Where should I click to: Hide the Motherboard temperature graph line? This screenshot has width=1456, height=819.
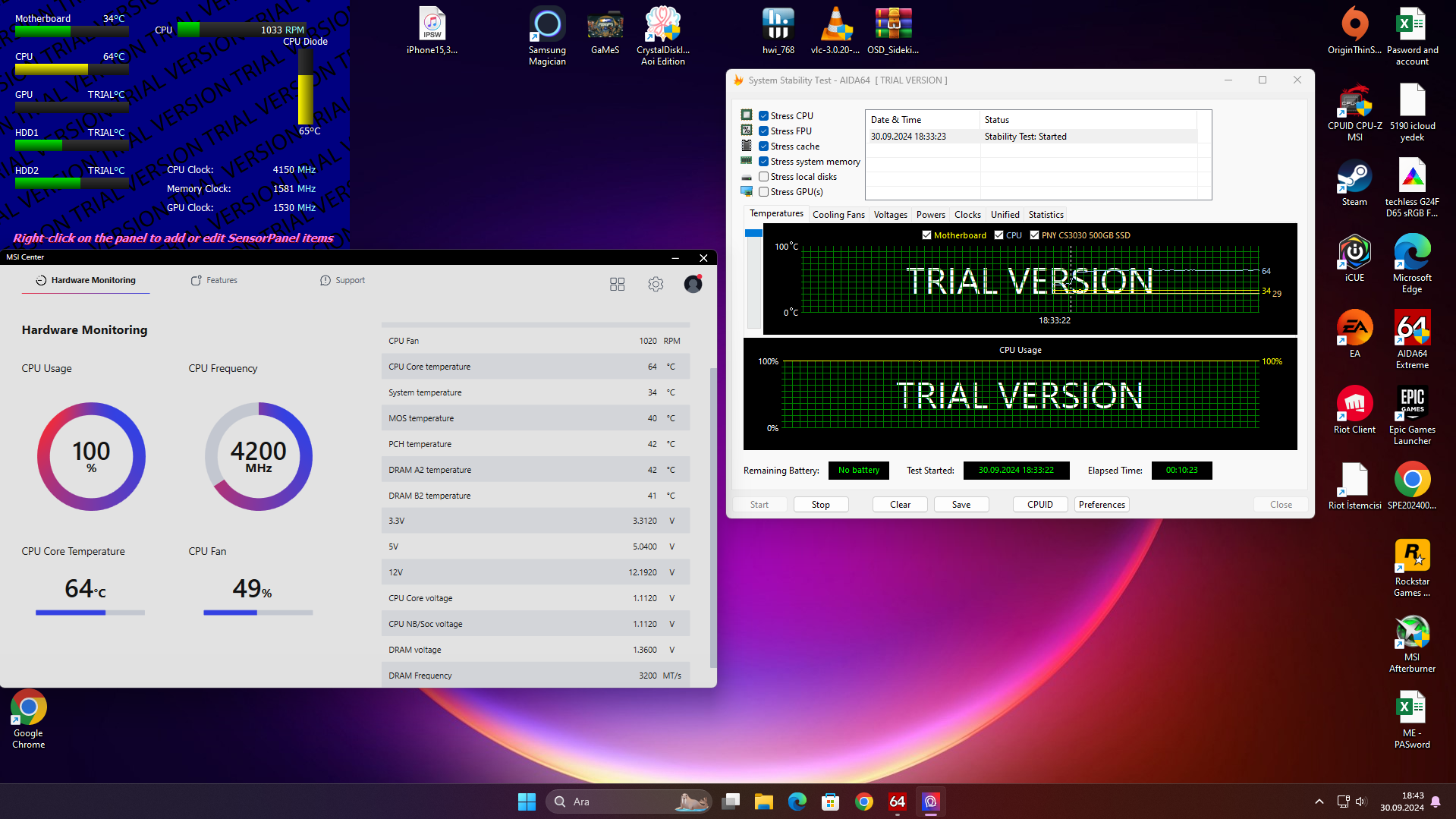(x=926, y=235)
